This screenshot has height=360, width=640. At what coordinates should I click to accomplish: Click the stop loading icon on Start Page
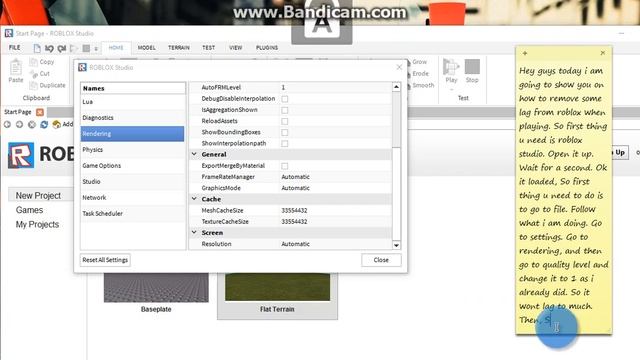click(31, 124)
